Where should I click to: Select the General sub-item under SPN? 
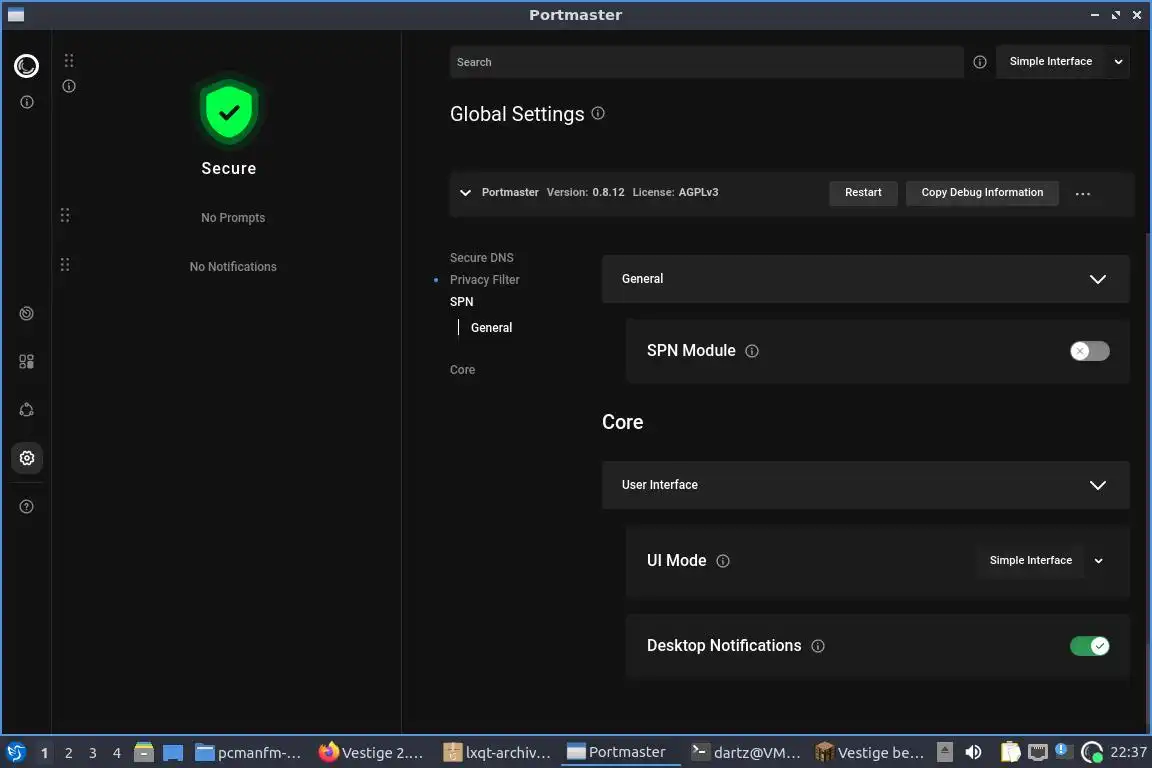(492, 328)
